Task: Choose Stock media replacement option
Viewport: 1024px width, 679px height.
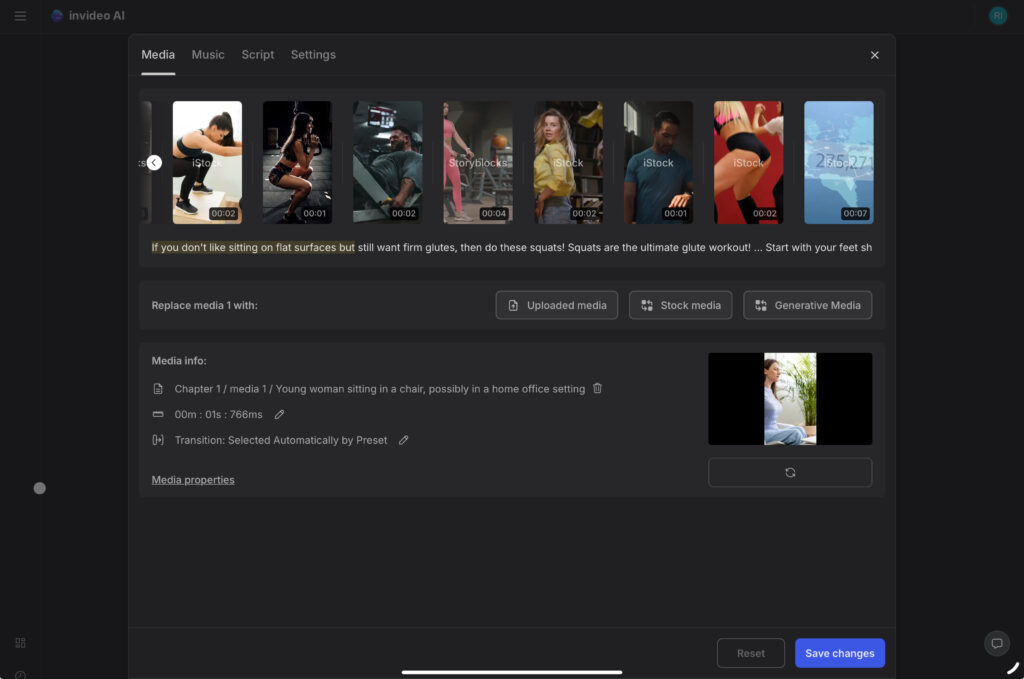Action: [x=681, y=305]
